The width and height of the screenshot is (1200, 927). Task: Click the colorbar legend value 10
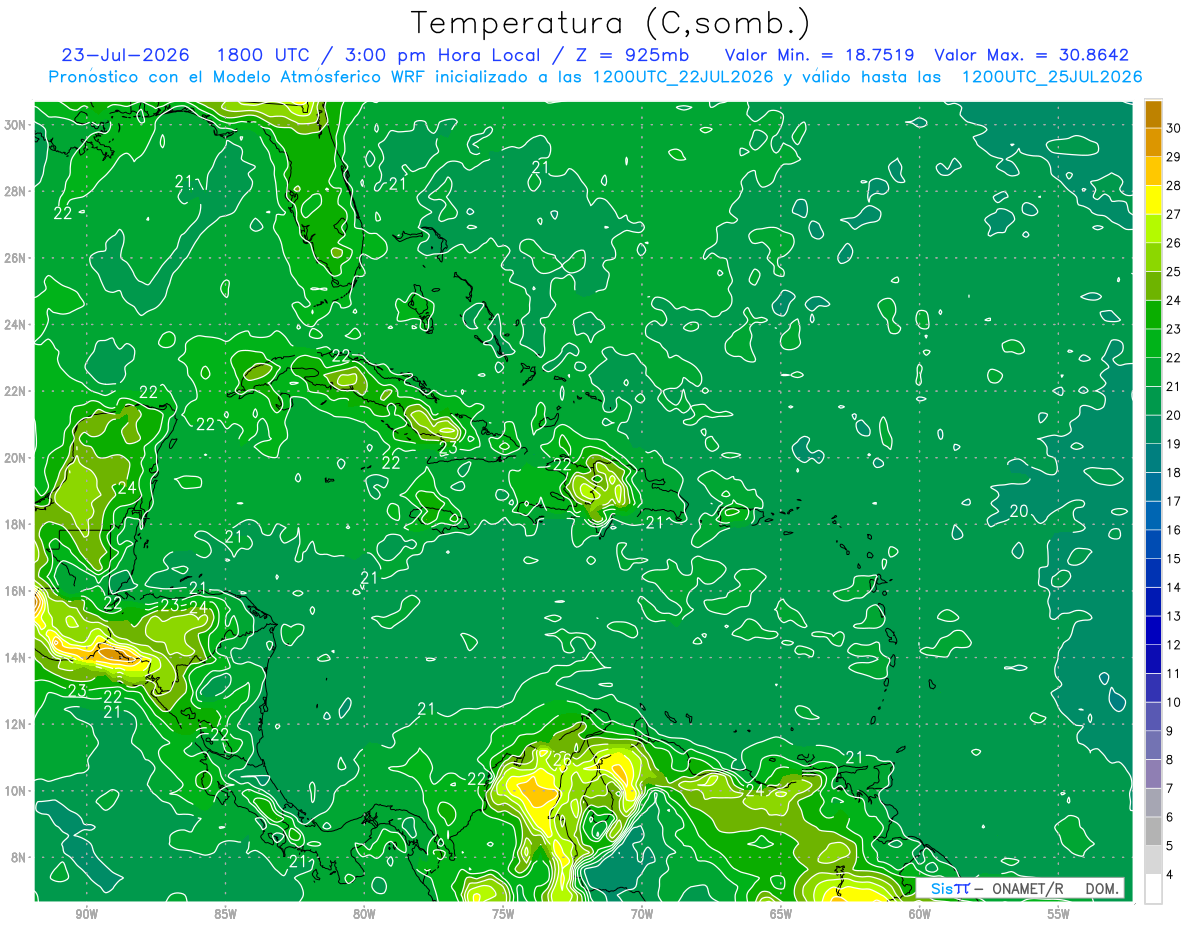[1174, 702]
